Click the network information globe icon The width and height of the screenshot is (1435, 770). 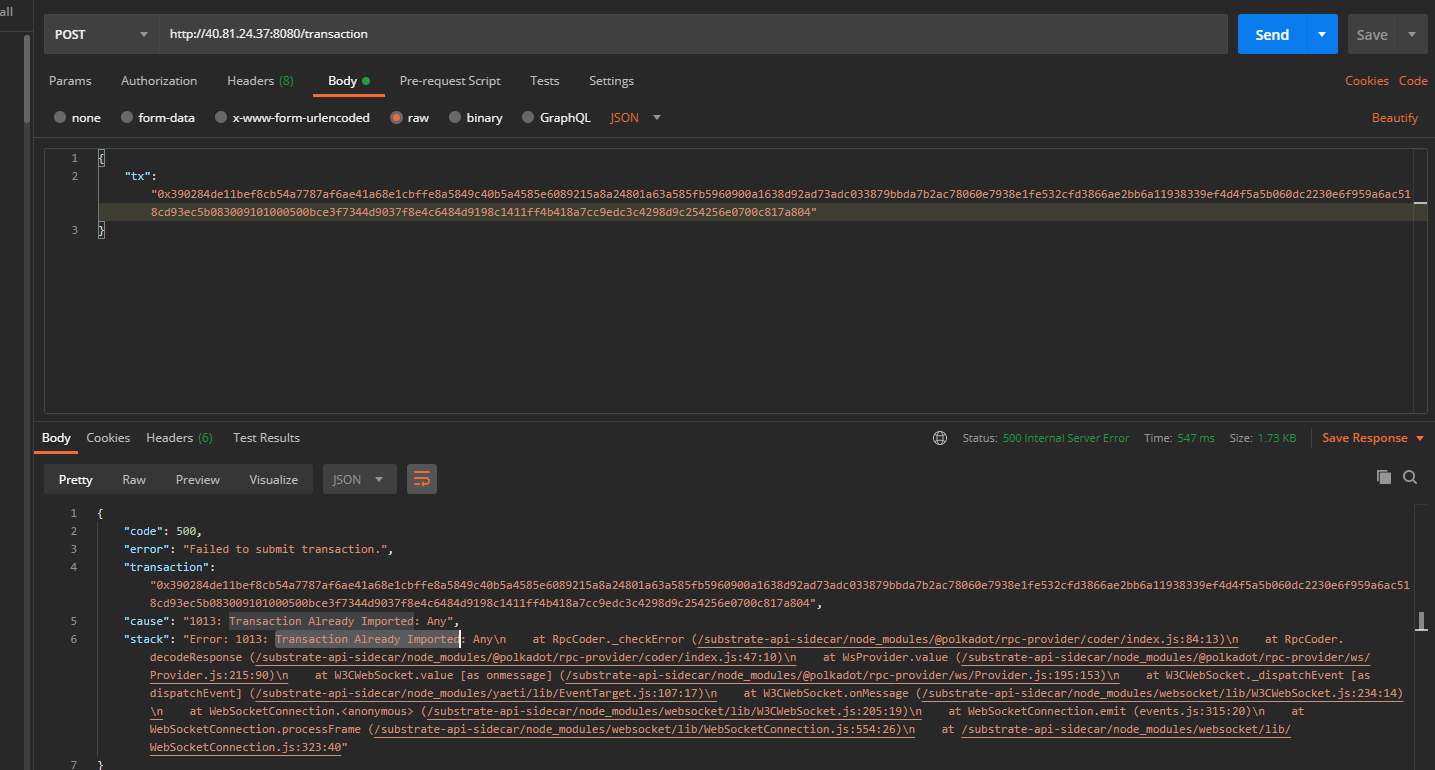coord(939,437)
